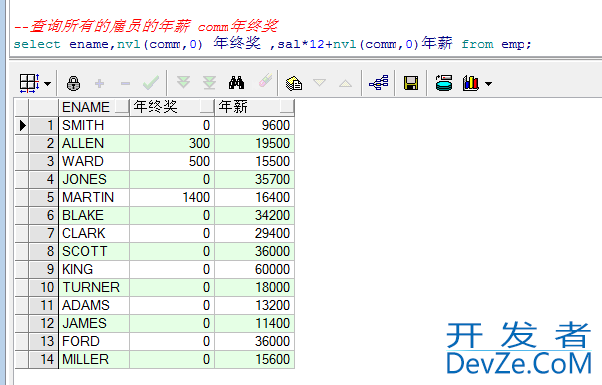Open the find binoculars icon
Screen dimensions: 602x385
point(236,83)
